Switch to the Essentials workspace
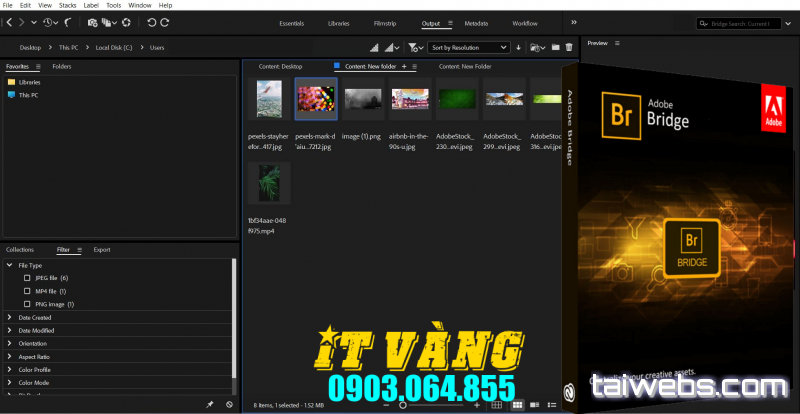This screenshot has width=800, height=414. (x=291, y=23)
